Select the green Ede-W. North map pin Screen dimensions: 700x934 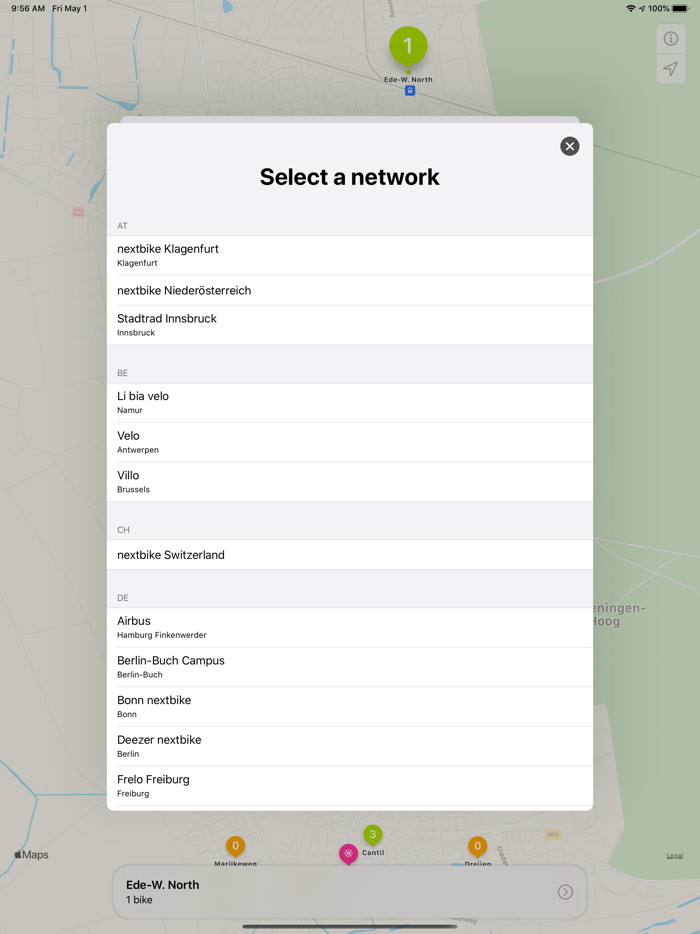click(x=408, y=48)
